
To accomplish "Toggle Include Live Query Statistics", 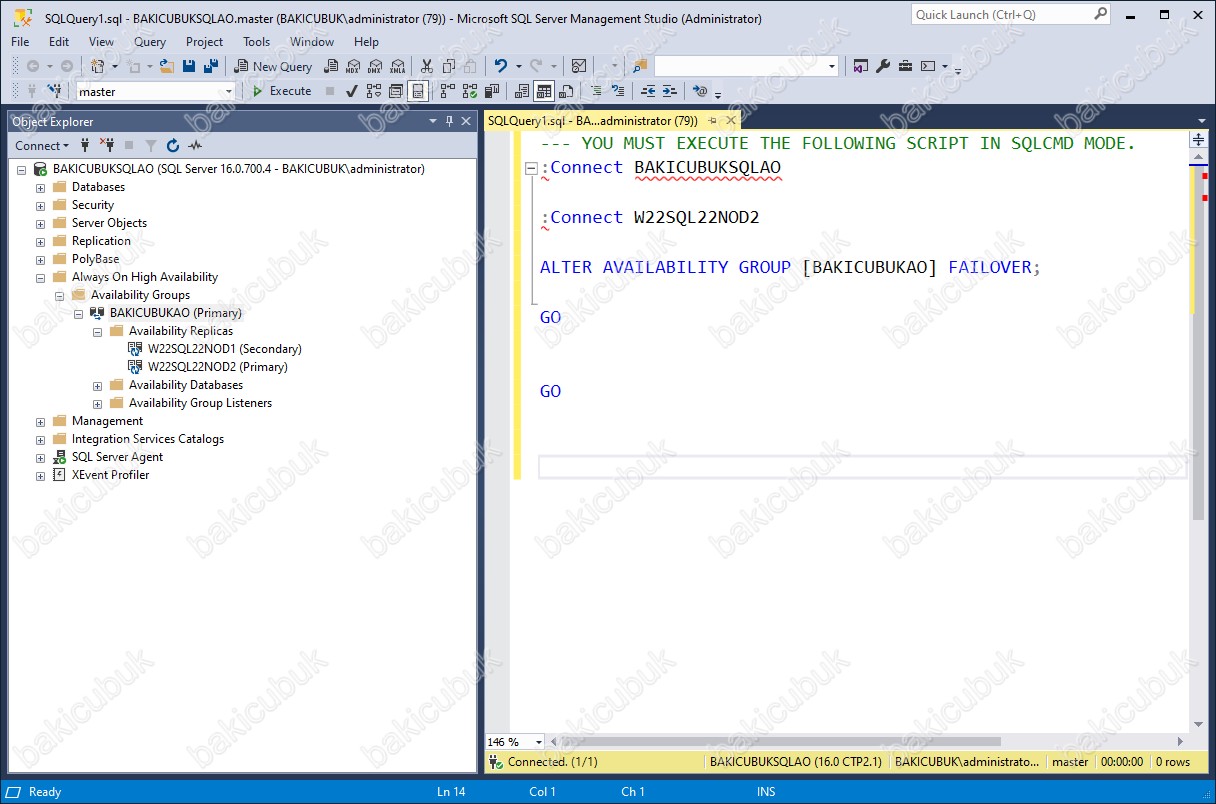I will tap(469, 91).
